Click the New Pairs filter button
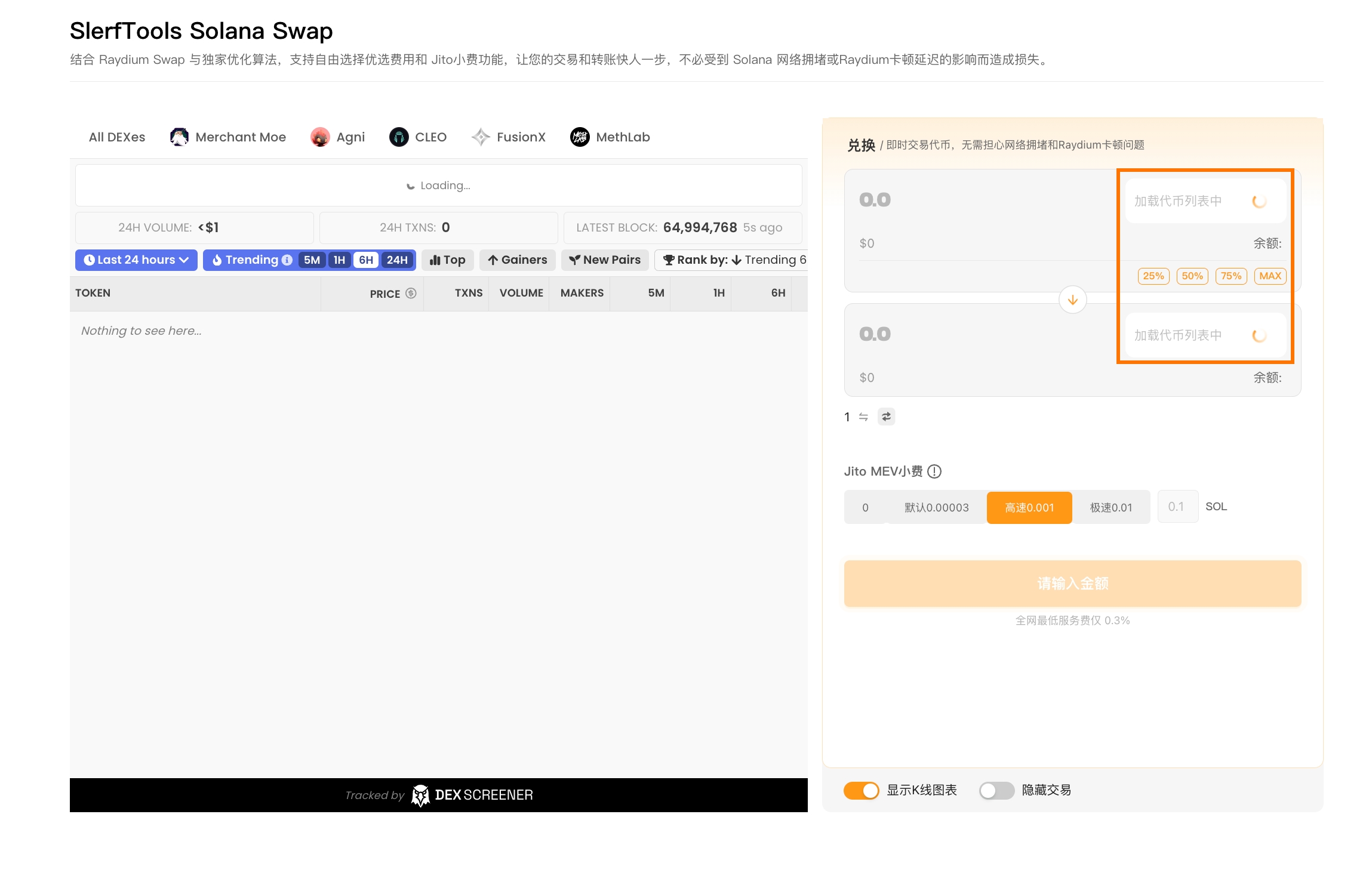1372x882 pixels. point(605,260)
